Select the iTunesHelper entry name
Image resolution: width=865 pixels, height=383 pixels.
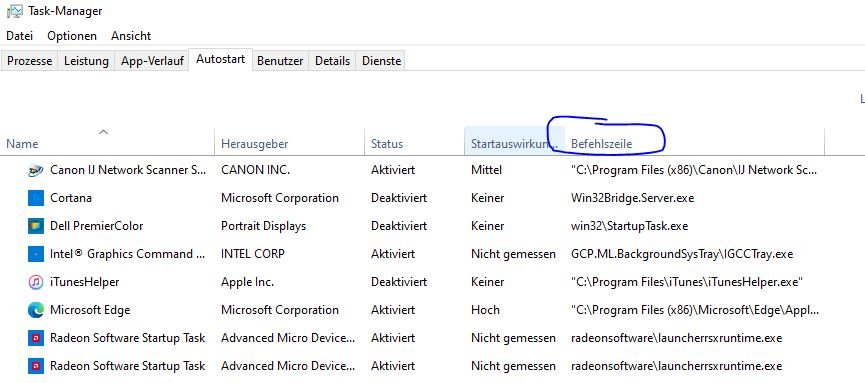[x=84, y=283]
